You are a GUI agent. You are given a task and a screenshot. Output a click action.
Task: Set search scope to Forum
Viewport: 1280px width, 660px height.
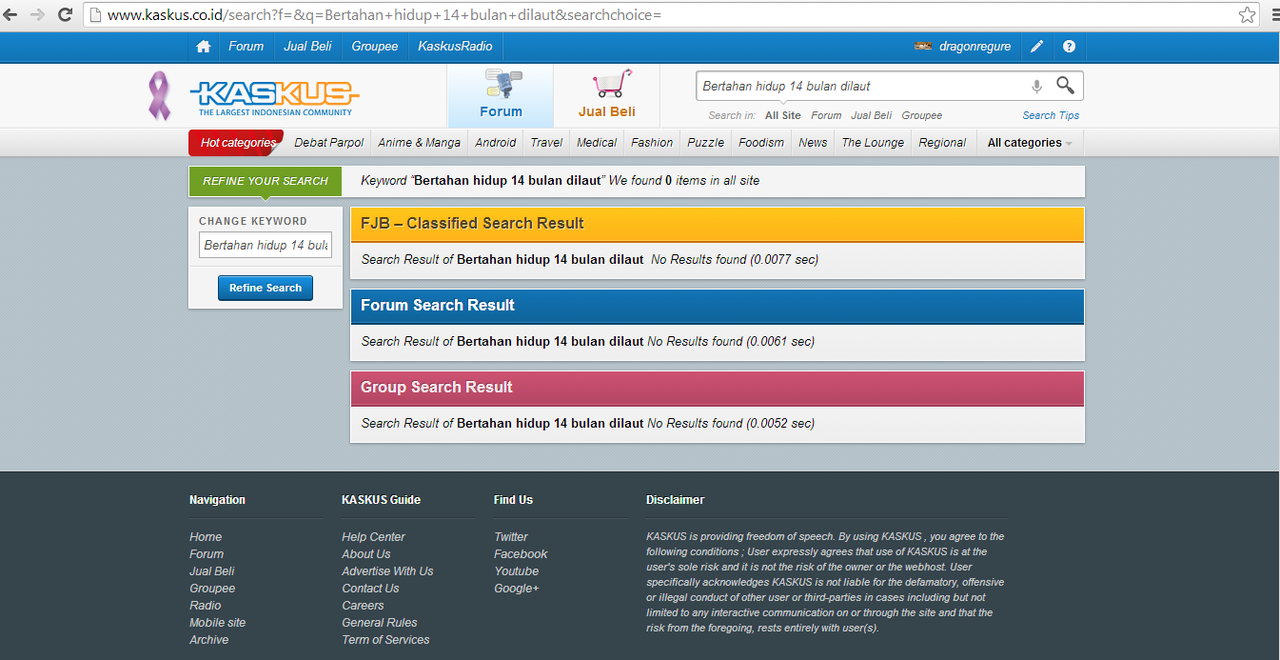click(x=826, y=116)
